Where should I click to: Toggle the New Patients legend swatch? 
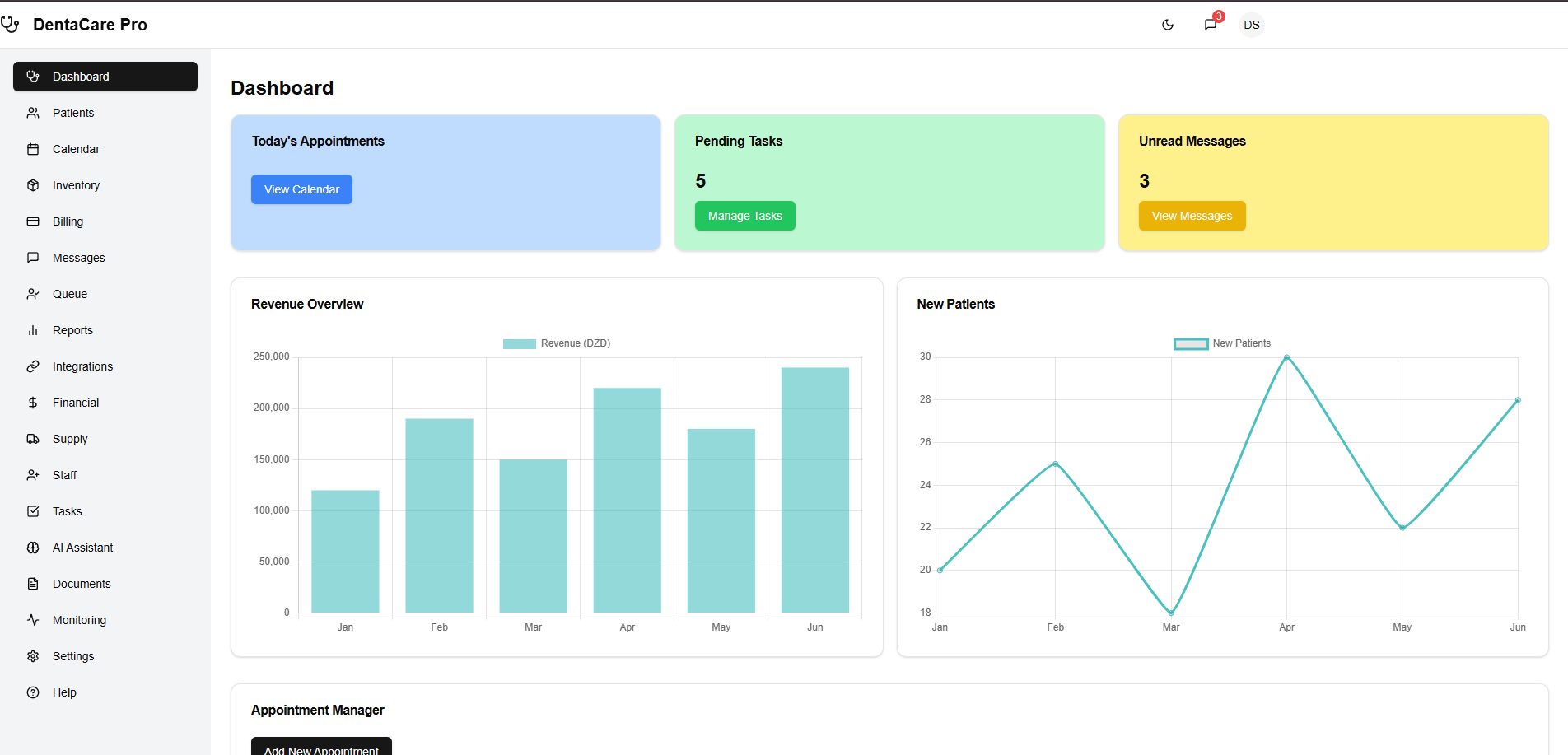tap(1191, 343)
